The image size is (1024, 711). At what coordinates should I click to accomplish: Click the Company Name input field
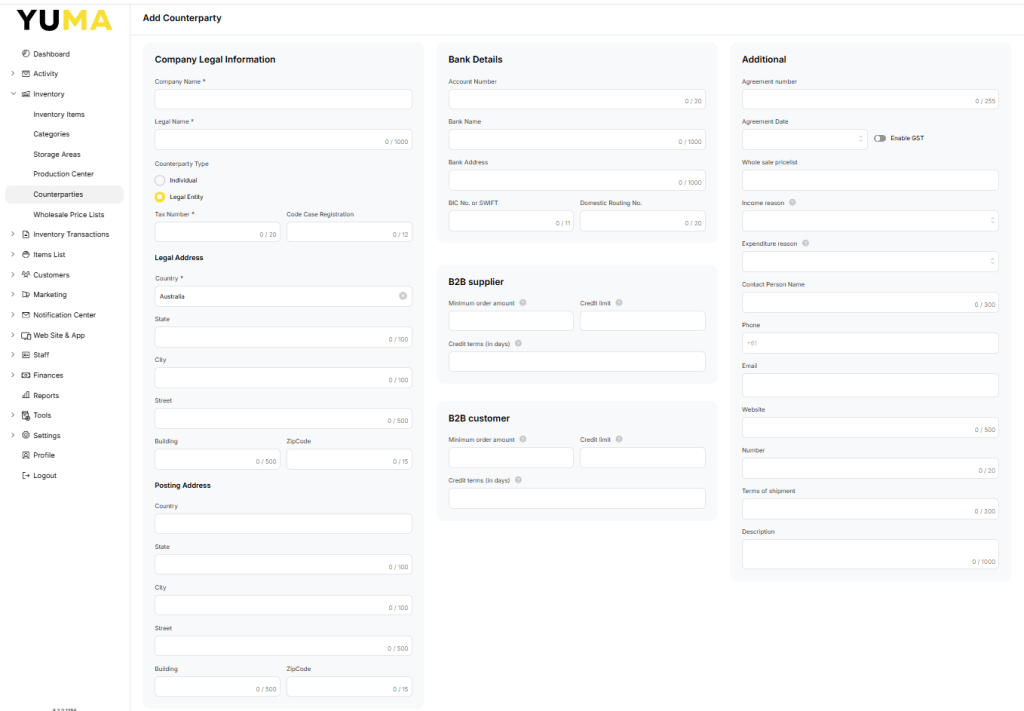click(x=283, y=99)
